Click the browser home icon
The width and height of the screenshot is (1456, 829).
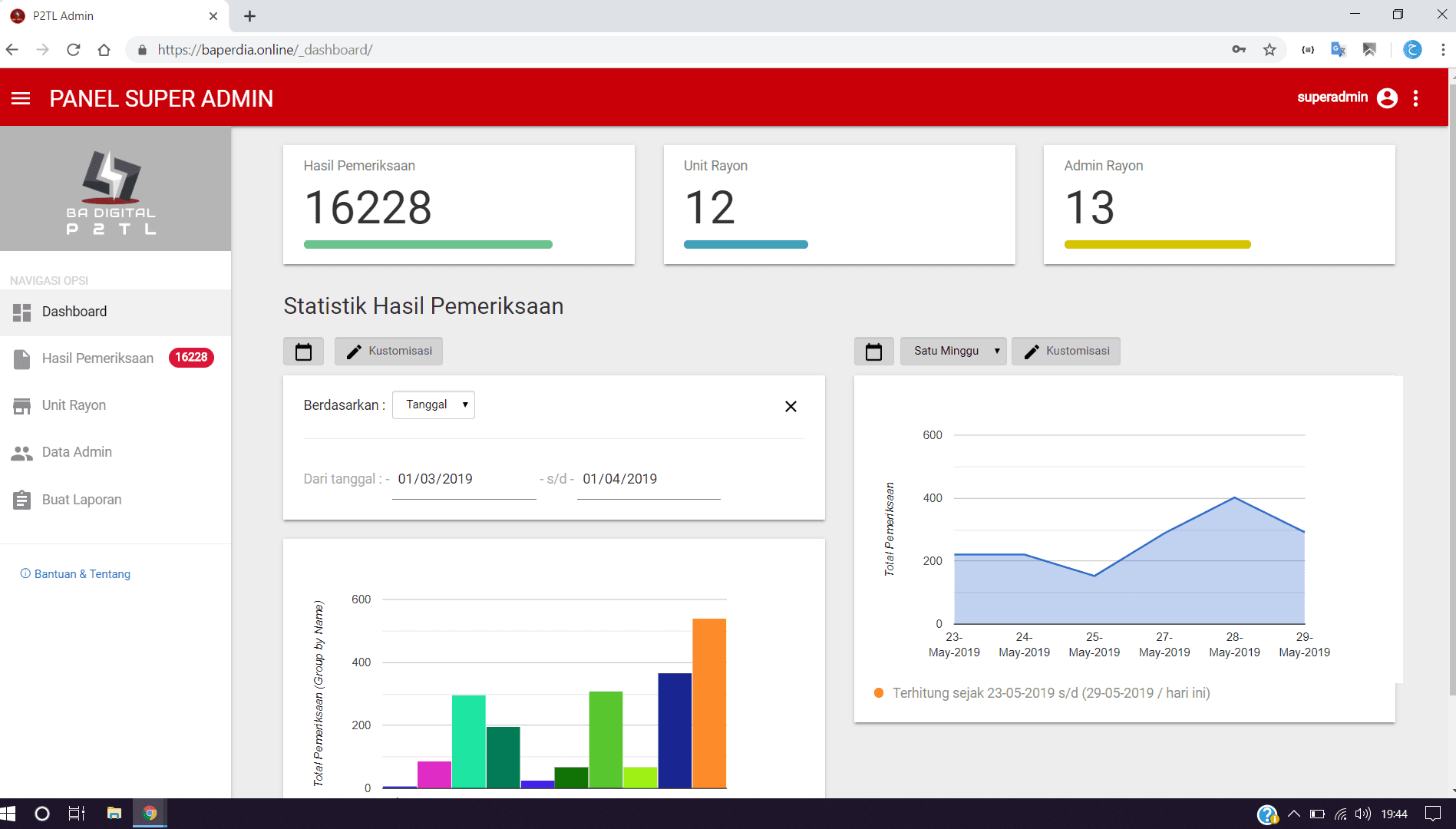click(104, 50)
